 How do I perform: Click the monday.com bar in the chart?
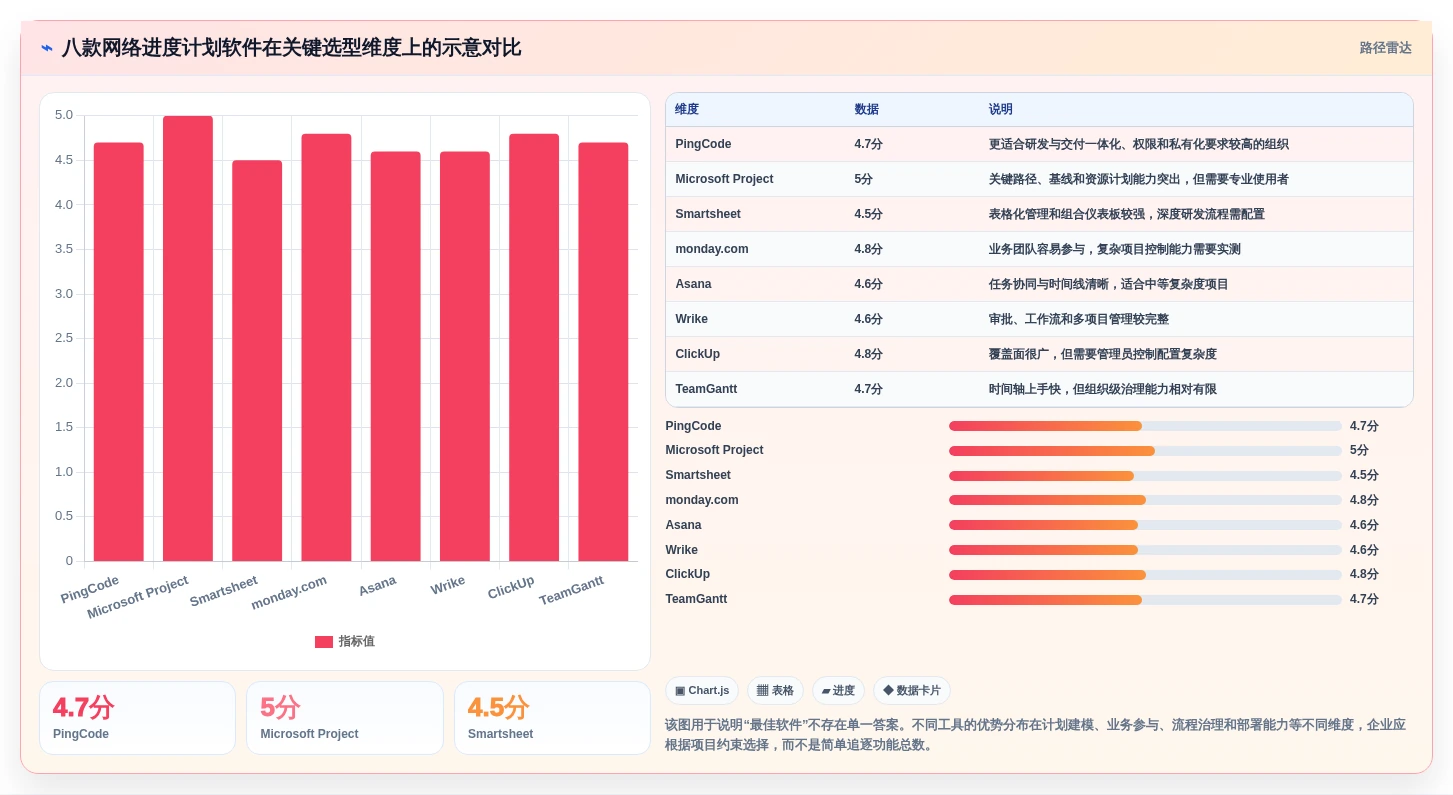click(326, 347)
